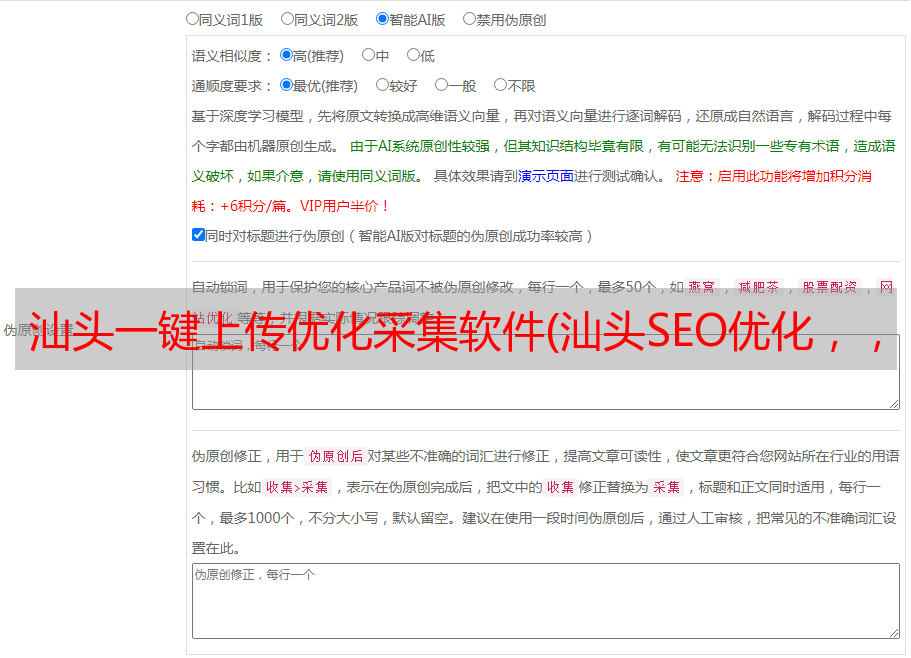Click the 股票配资 example keyword
The height and width of the screenshot is (658, 911).
[829, 287]
